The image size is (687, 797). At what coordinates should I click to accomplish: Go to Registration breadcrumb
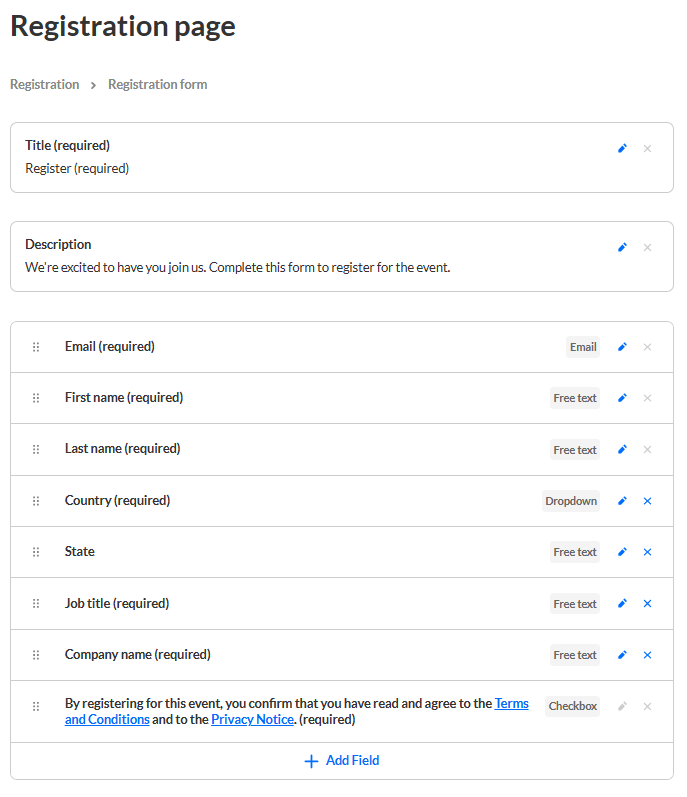coord(44,85)
